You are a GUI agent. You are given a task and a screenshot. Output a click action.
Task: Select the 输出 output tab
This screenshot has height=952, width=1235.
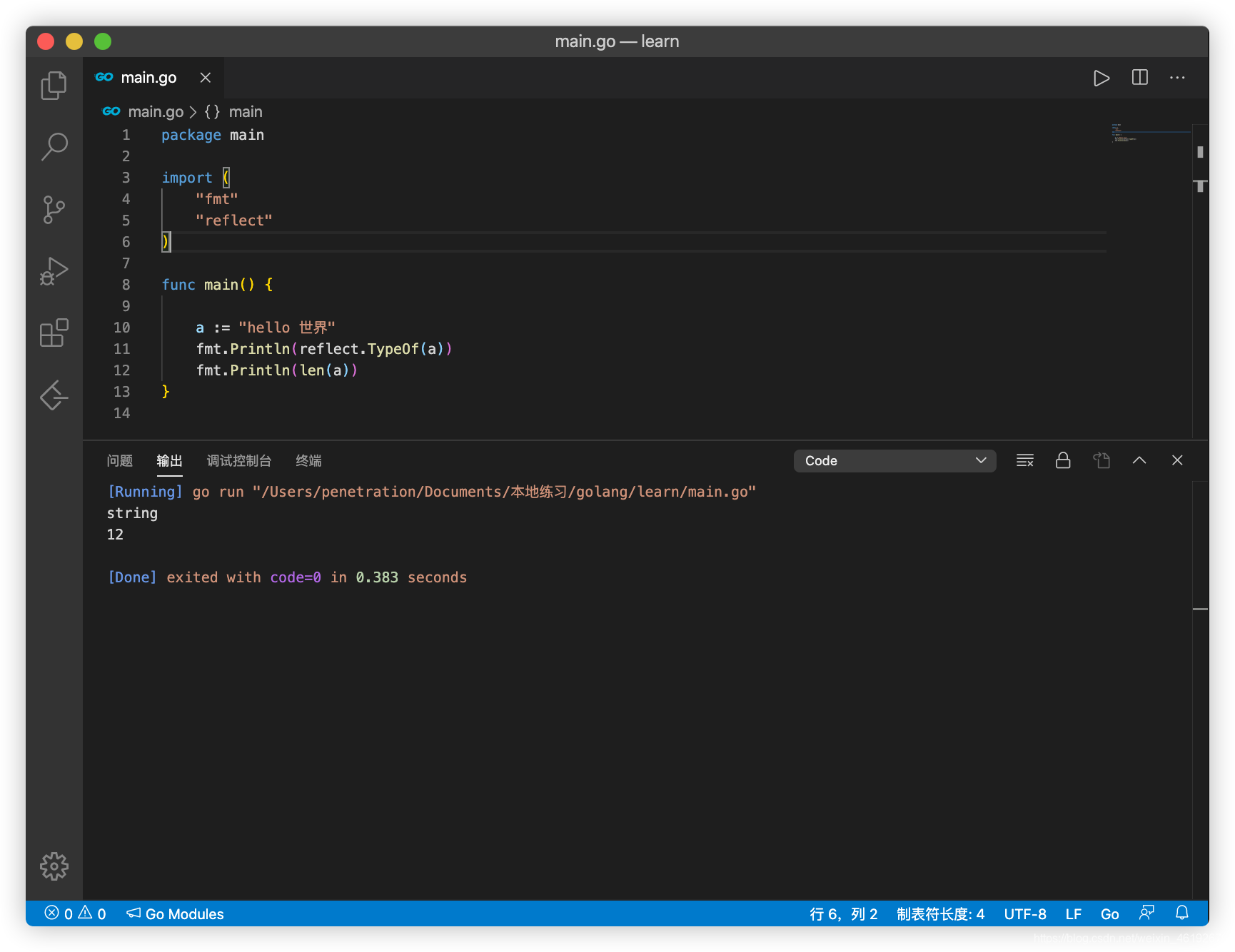[169, 460]
